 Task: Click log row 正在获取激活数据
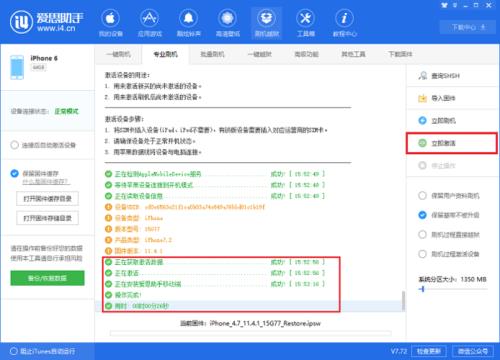tap(215, 262)
